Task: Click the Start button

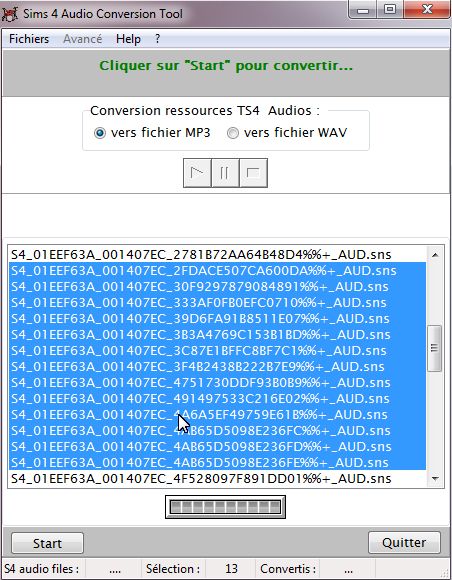Action: [47, 543]
